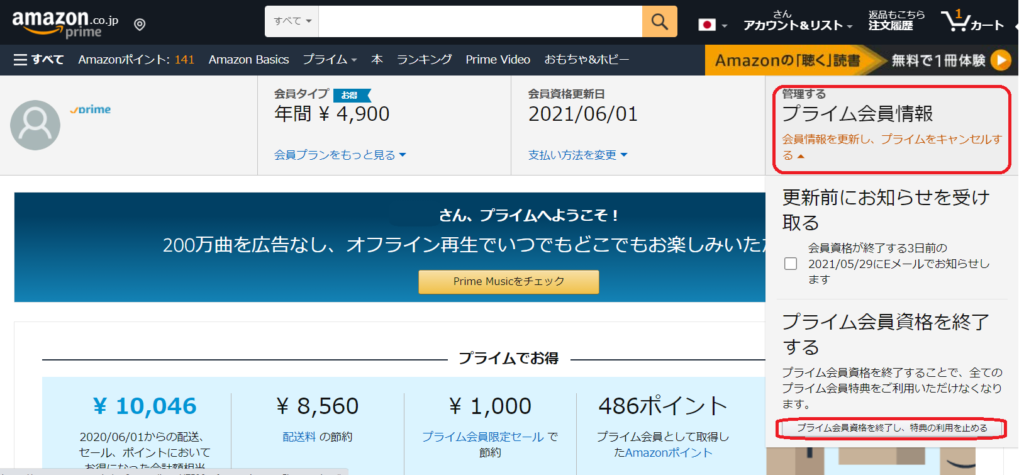Click the 無料で1冊体験 banner text
The height and width of the screenshot is (475, 1024).
click(x=938, y=60)
